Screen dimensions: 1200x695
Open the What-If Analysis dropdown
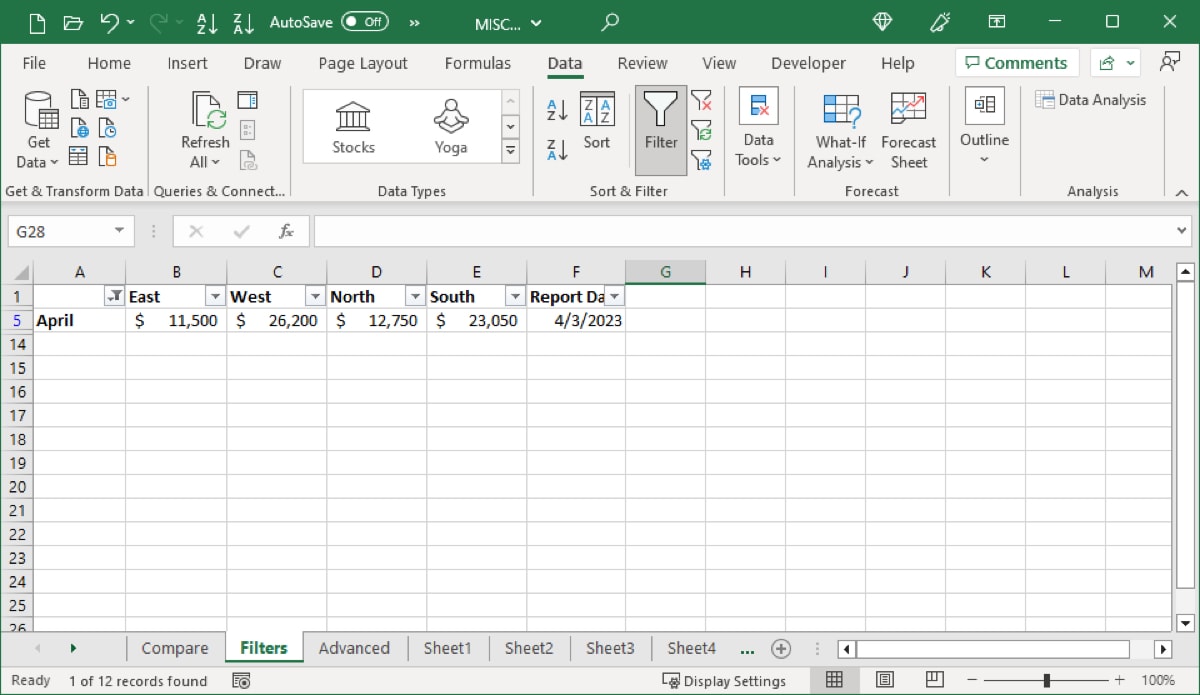[x=839, y=130]
